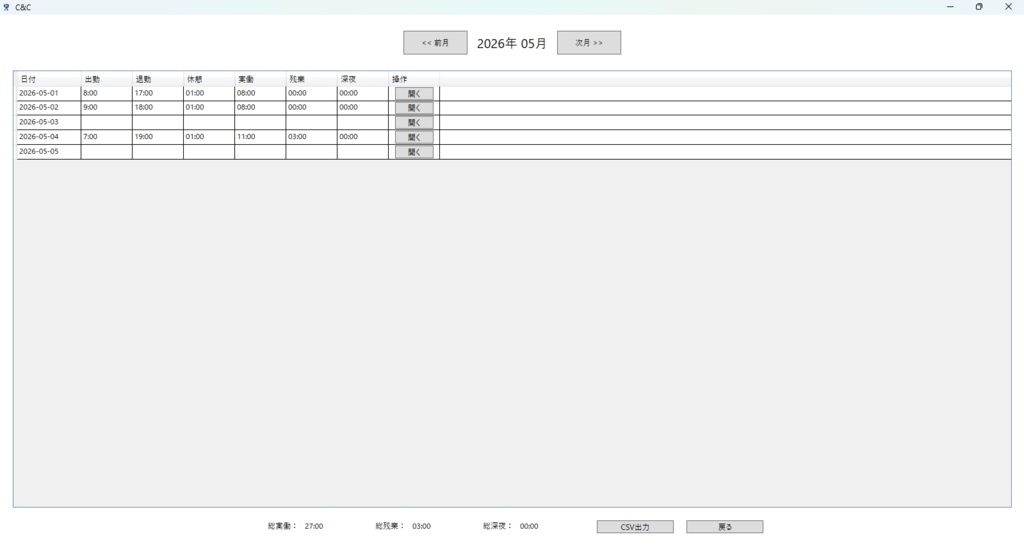The width and height of the screenshot is (1024, 546).
Task: Click the 戻る back button
Action: click(724, 526)
